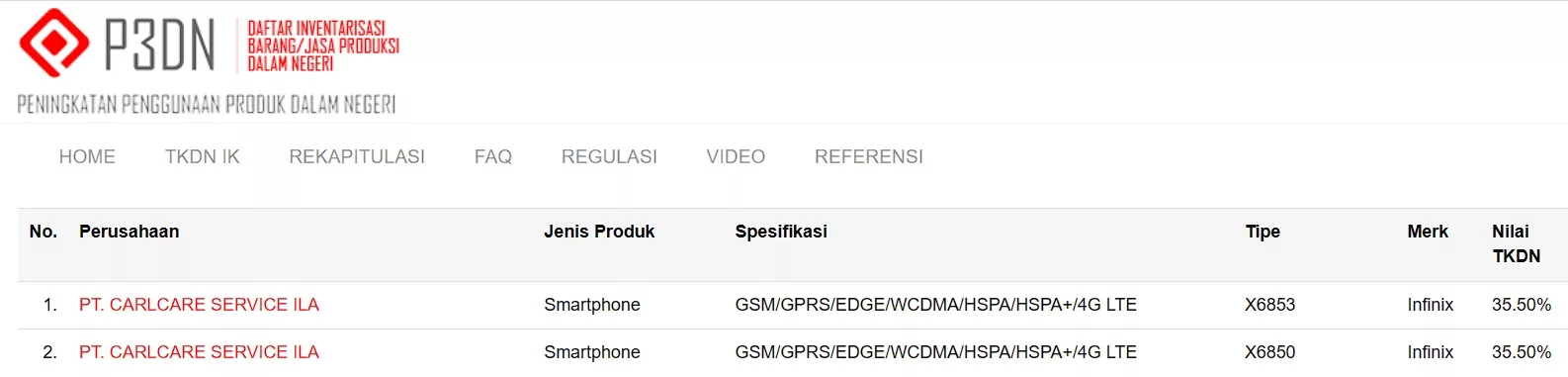Screen dimensions: 1568x377
Task: Open the HOME menu item
Action: coord(87,156)
